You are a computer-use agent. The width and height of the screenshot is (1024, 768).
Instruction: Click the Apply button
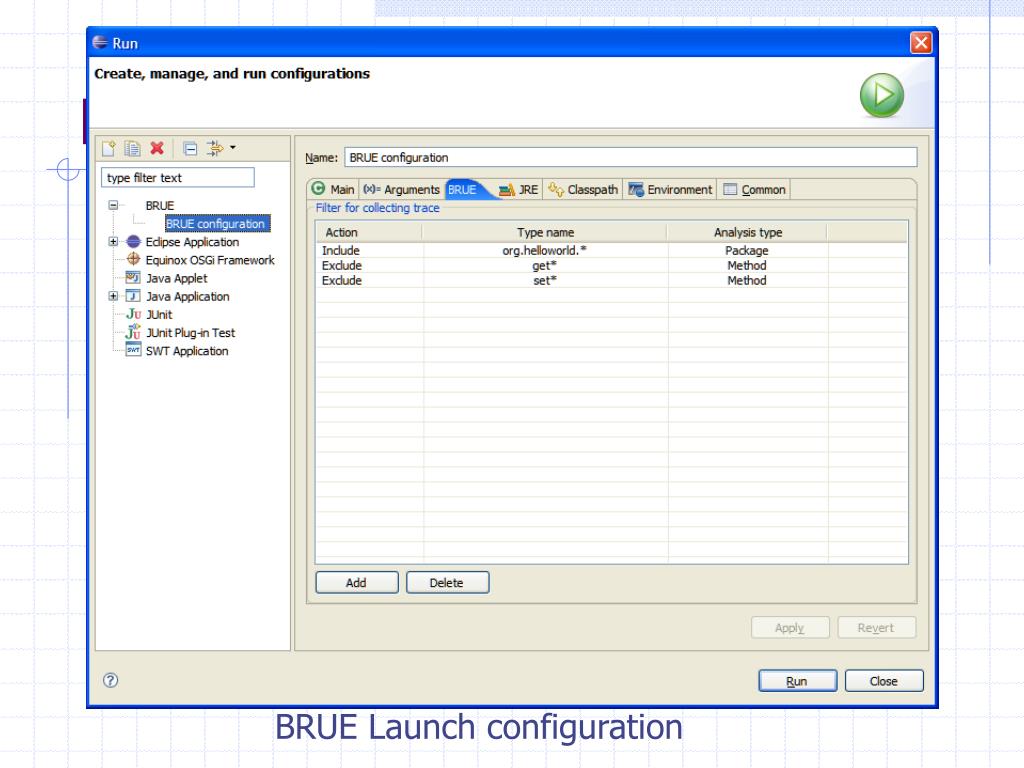tap(790, 628)
